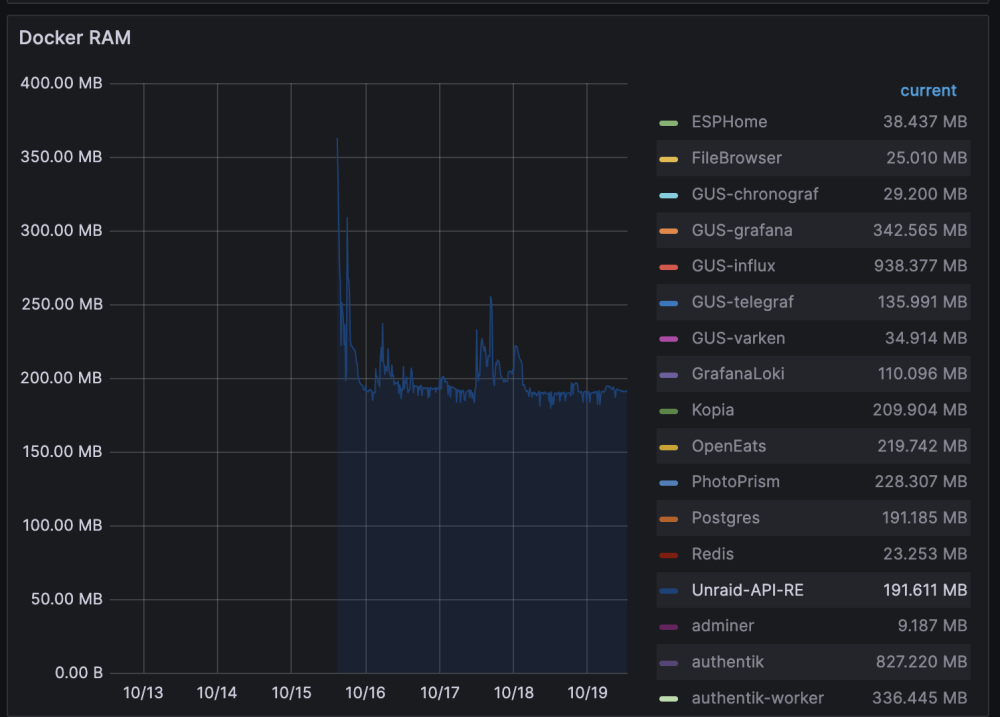Image resolution: width=1000 pixels, height=717 pixels.
Task: Click the authentik-worker color swatch
Action: (668, 699)
